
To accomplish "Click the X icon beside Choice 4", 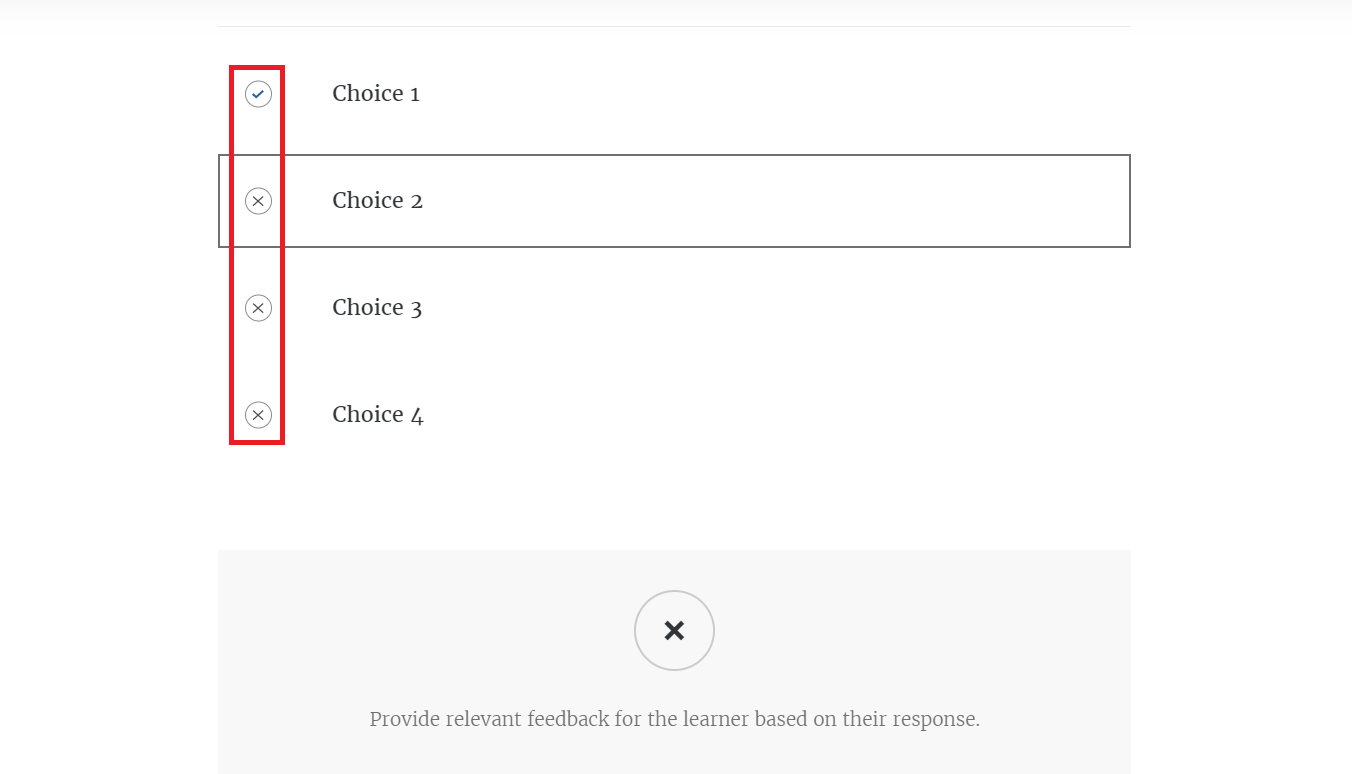I will tap(258, 415).
